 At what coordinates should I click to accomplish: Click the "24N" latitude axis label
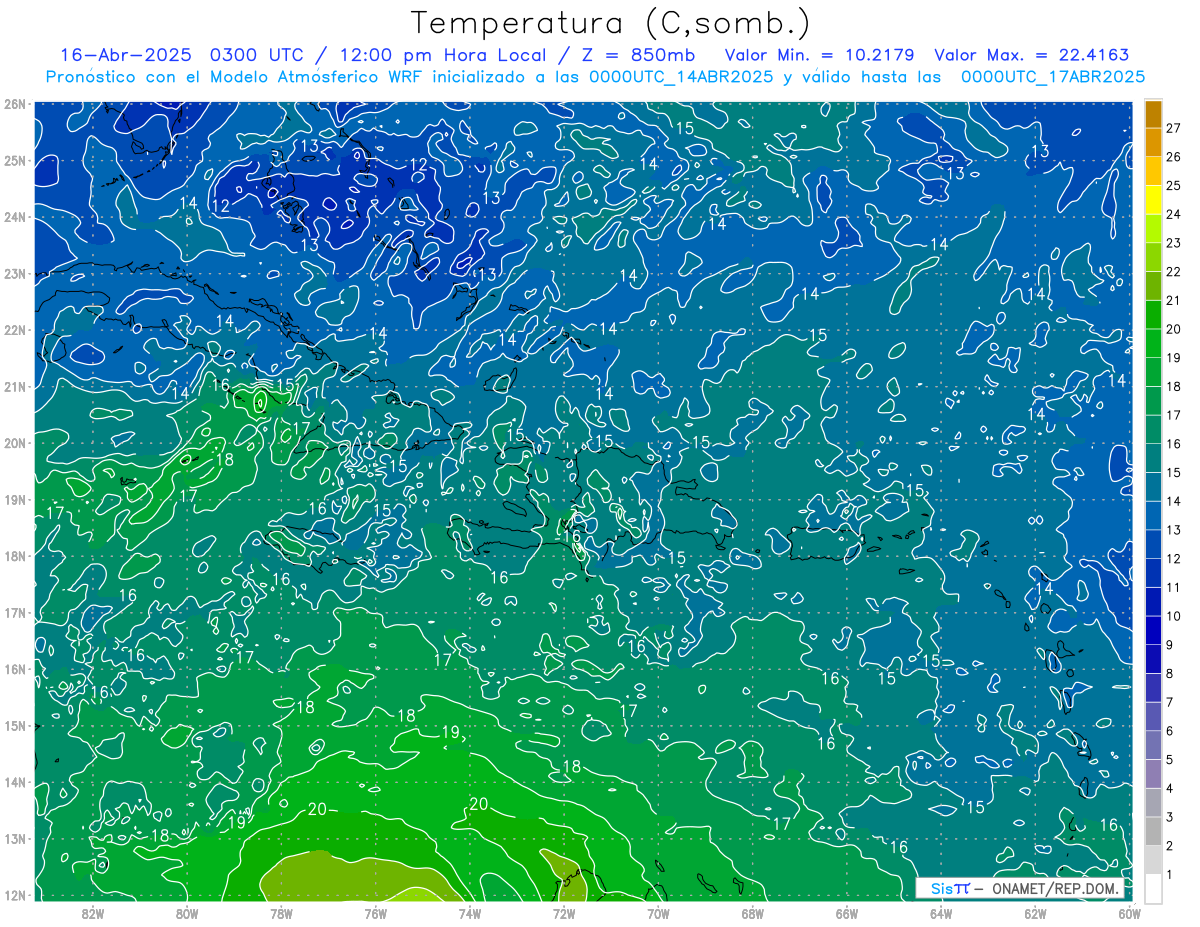coord(14,217)
